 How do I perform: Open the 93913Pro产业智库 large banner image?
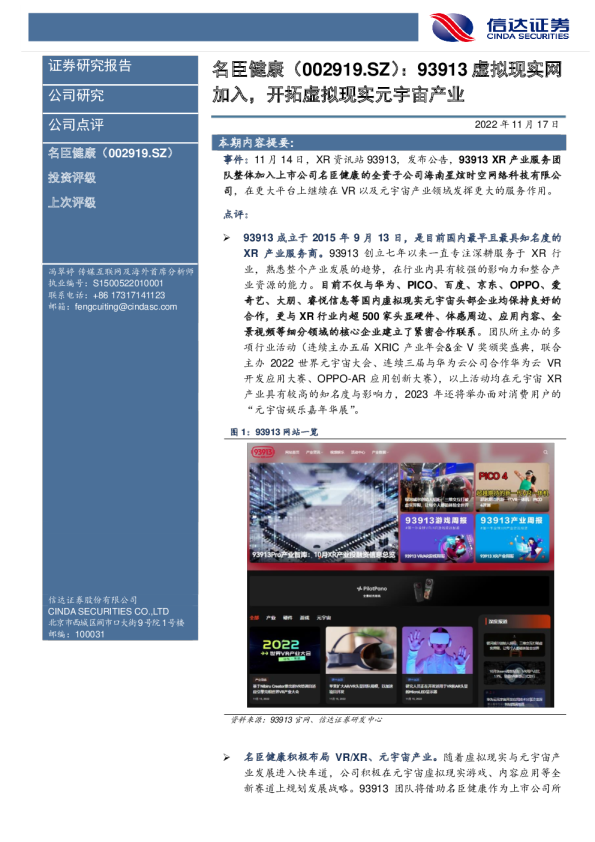[x=323, y=513]
